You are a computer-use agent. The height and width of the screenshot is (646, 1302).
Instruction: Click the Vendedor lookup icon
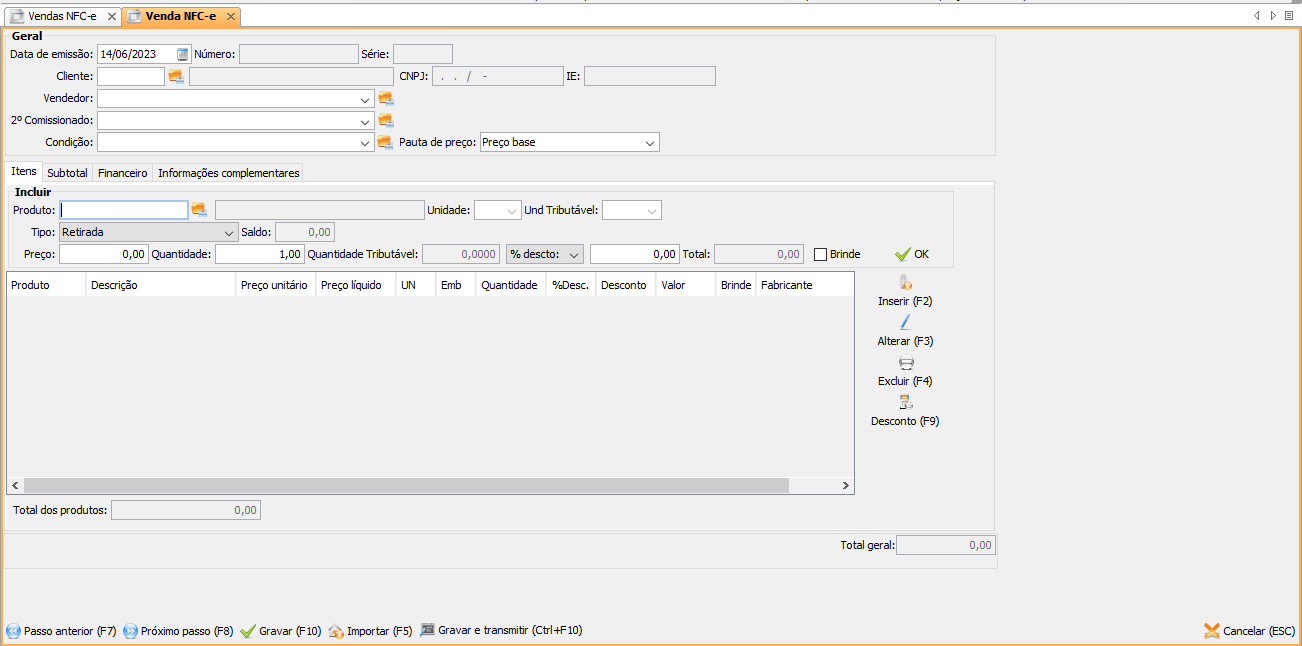point(386,99)
